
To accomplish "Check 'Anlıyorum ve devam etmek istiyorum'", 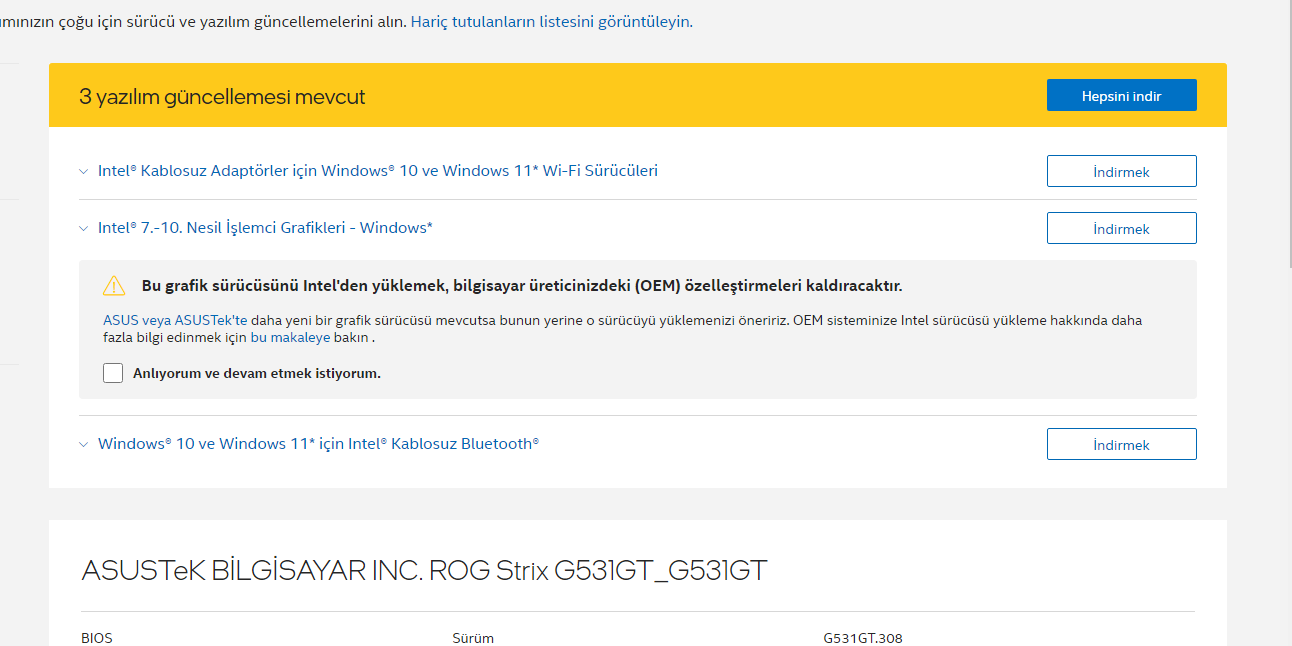I will [x=113, y=373].
